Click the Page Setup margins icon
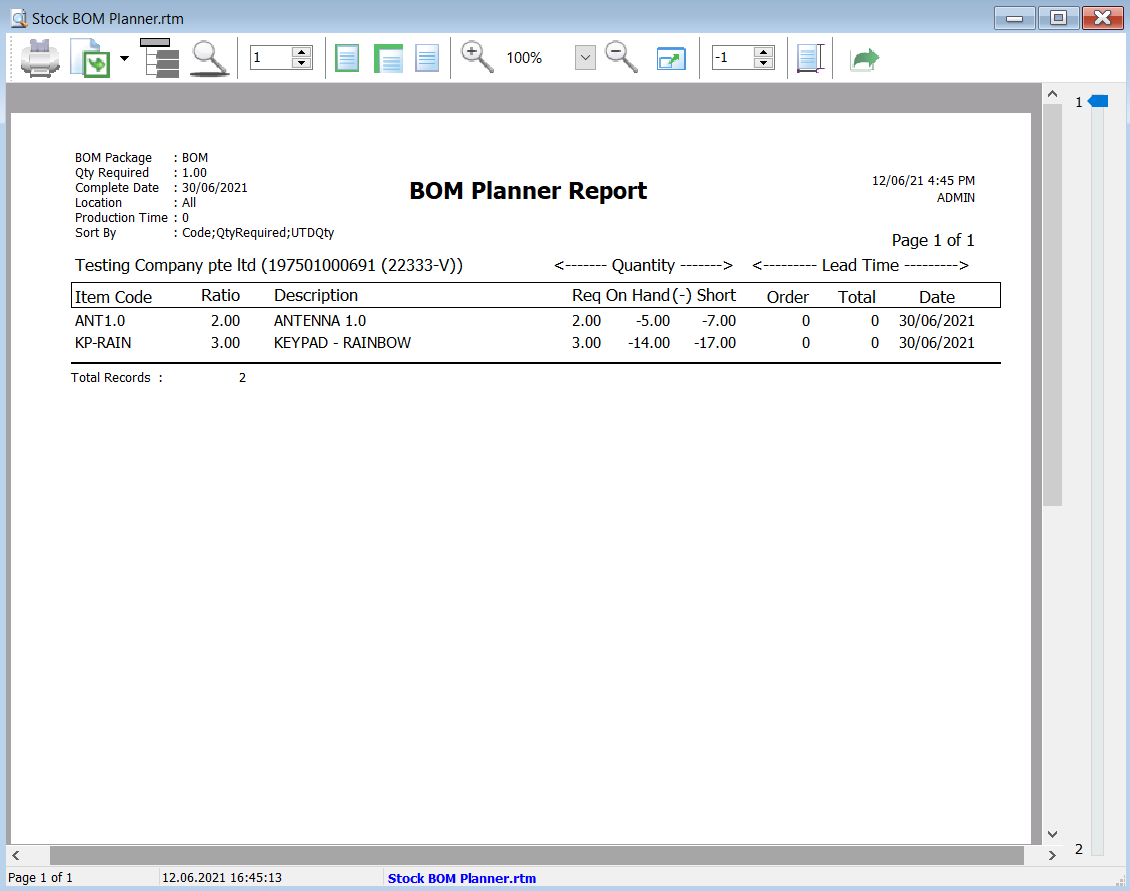Screen dimensions: 1130x891 pos(810,57)
